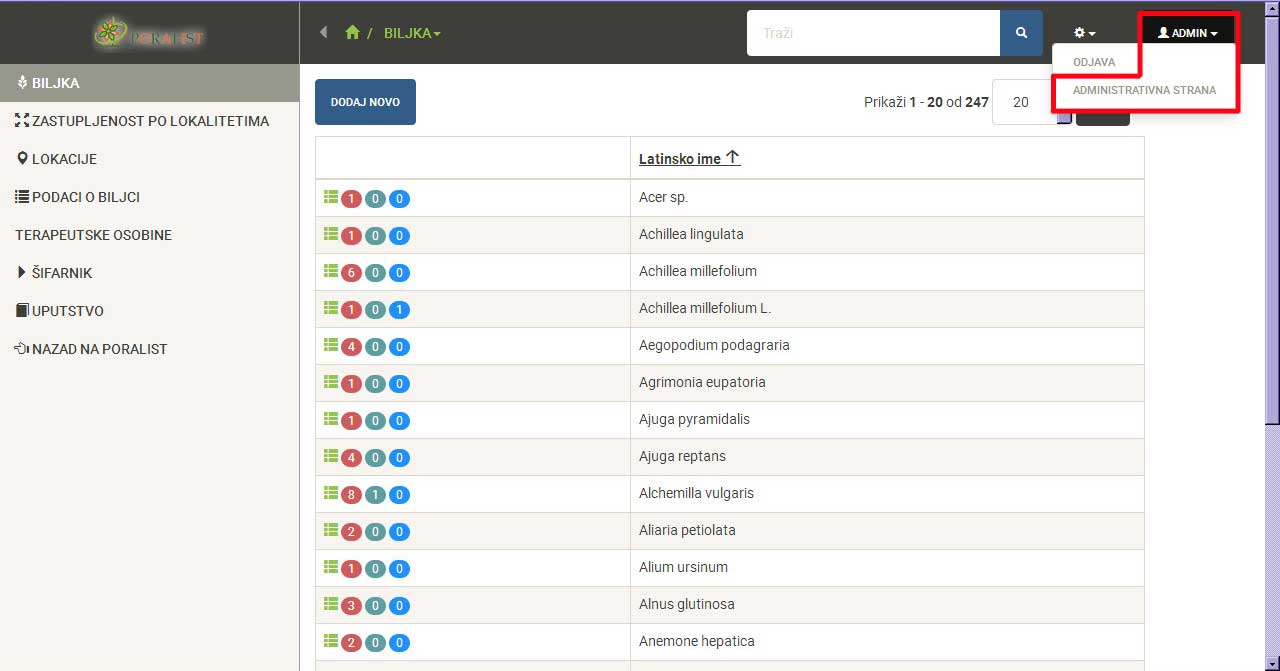Click red badge 8 for Alchemilla vulgaris
The width and height of the screenshot is (1280, 671).
[x=351, y=495]
